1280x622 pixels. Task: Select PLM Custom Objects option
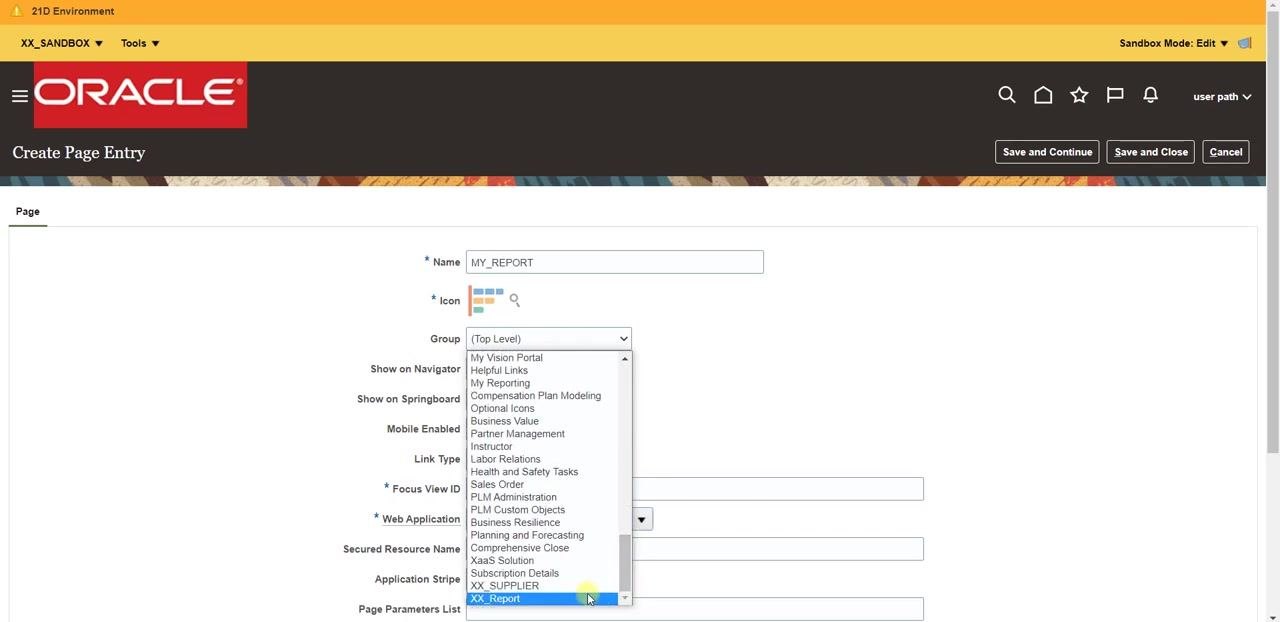coord(543,510)
